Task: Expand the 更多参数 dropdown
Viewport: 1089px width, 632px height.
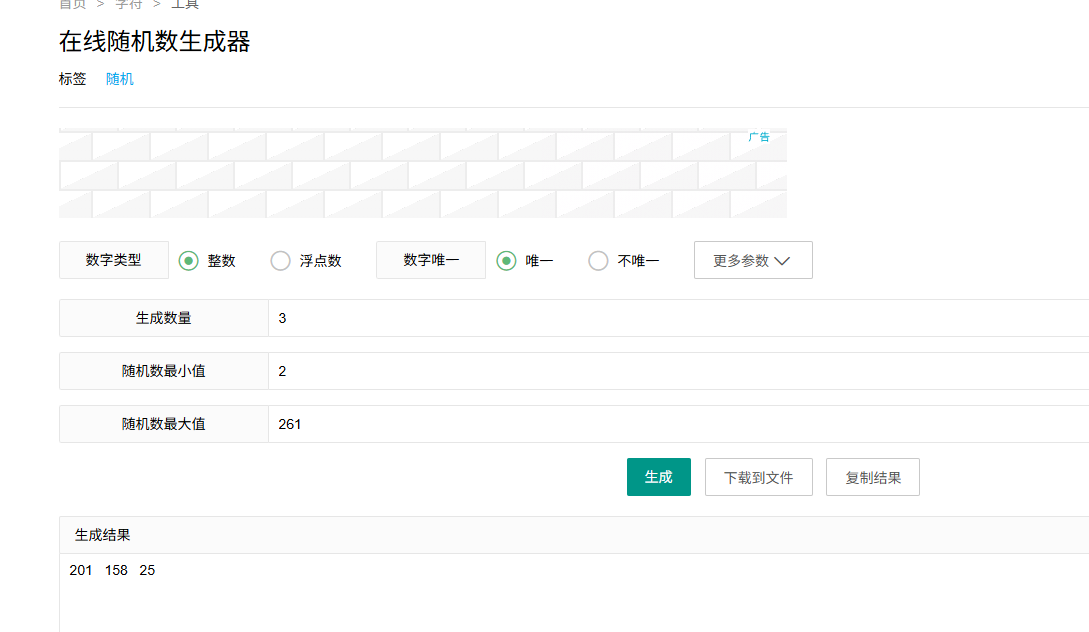Action: pos(752,260)
